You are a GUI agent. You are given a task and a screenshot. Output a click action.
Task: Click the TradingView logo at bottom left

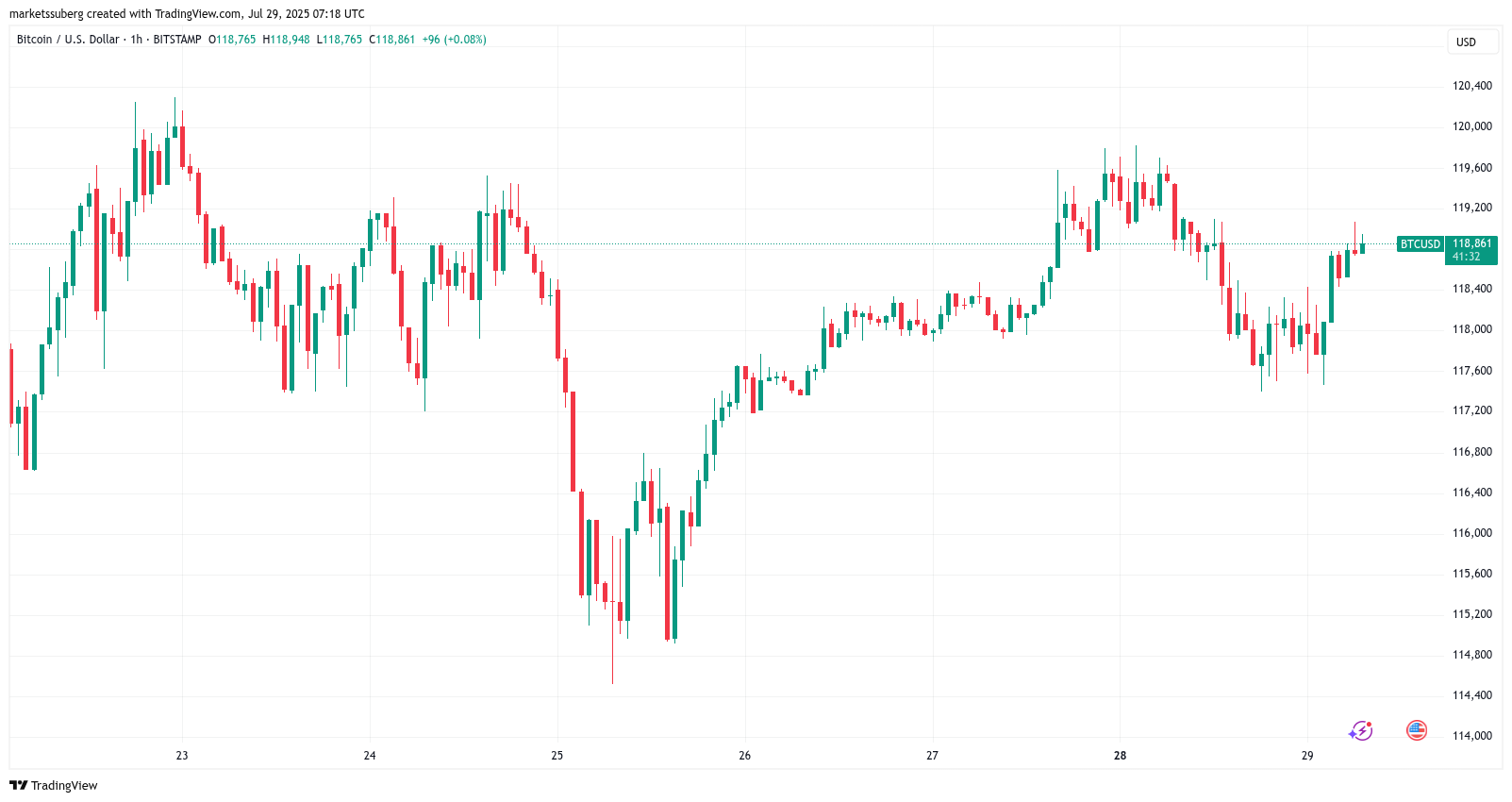54,785
